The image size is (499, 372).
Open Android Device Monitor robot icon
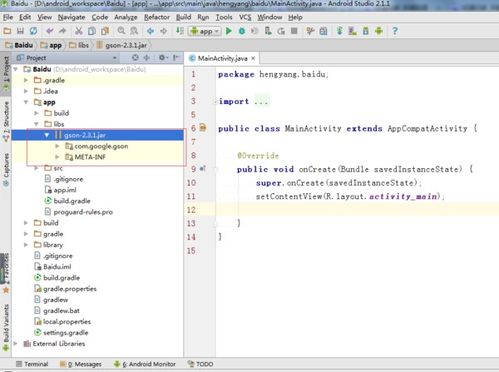pyautogui.click(x=379, y=31)
